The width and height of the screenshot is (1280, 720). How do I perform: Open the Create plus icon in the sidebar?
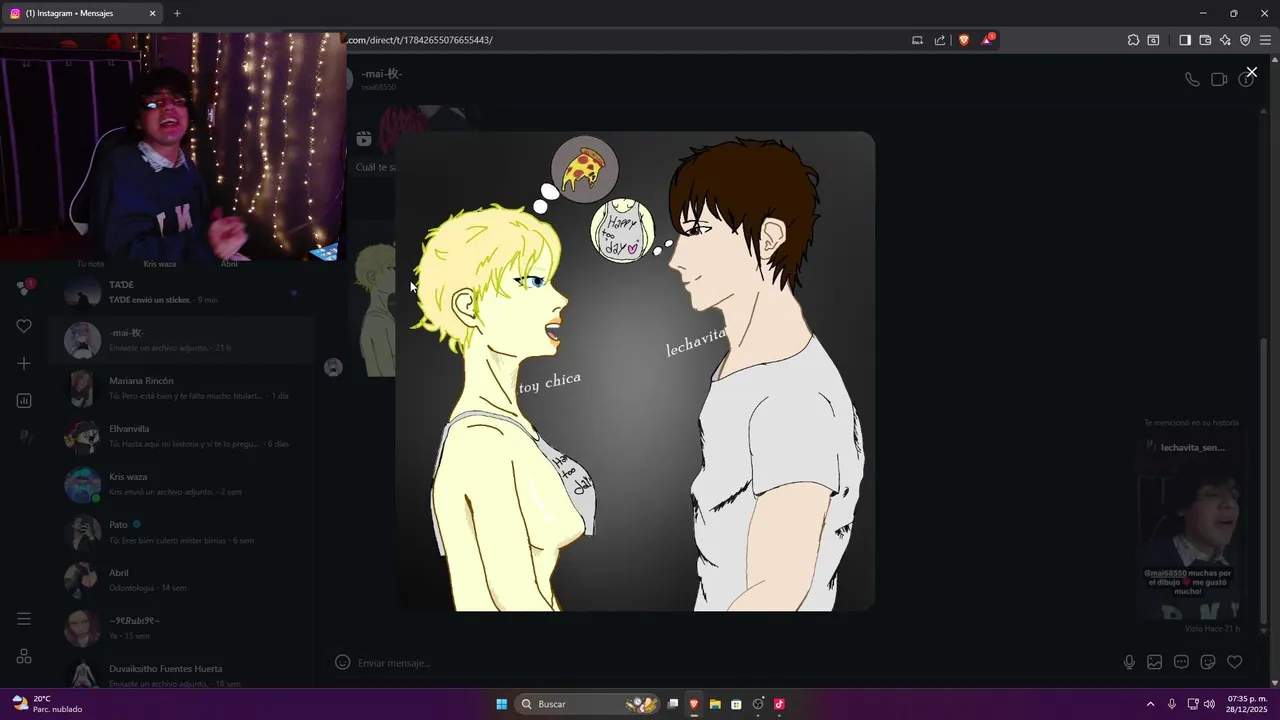pos(24,363)
